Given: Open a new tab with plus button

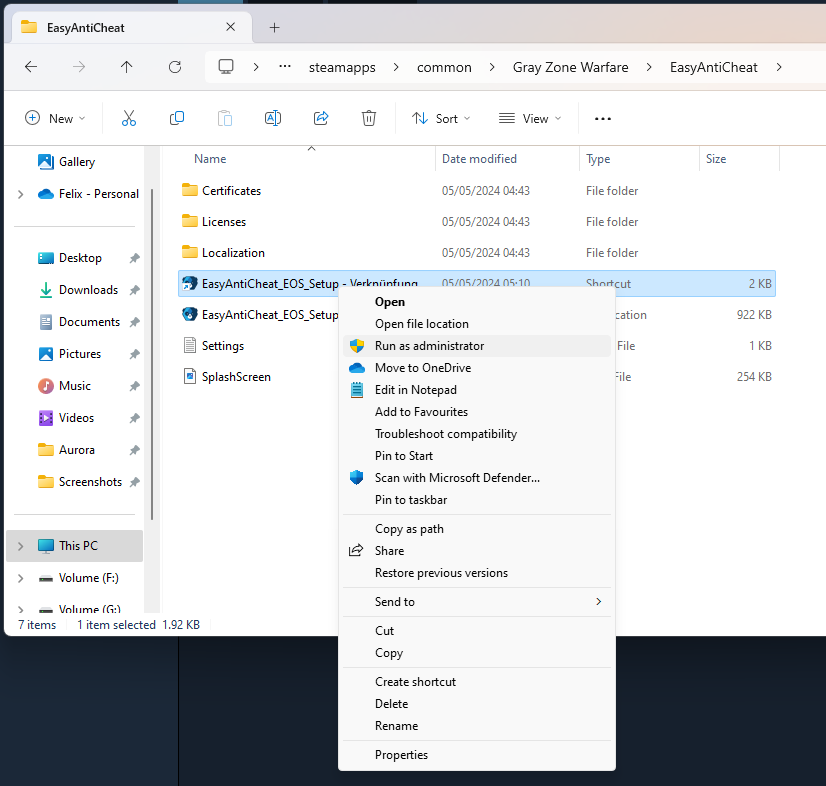Looking at the screenshot, I should point(274,27).
